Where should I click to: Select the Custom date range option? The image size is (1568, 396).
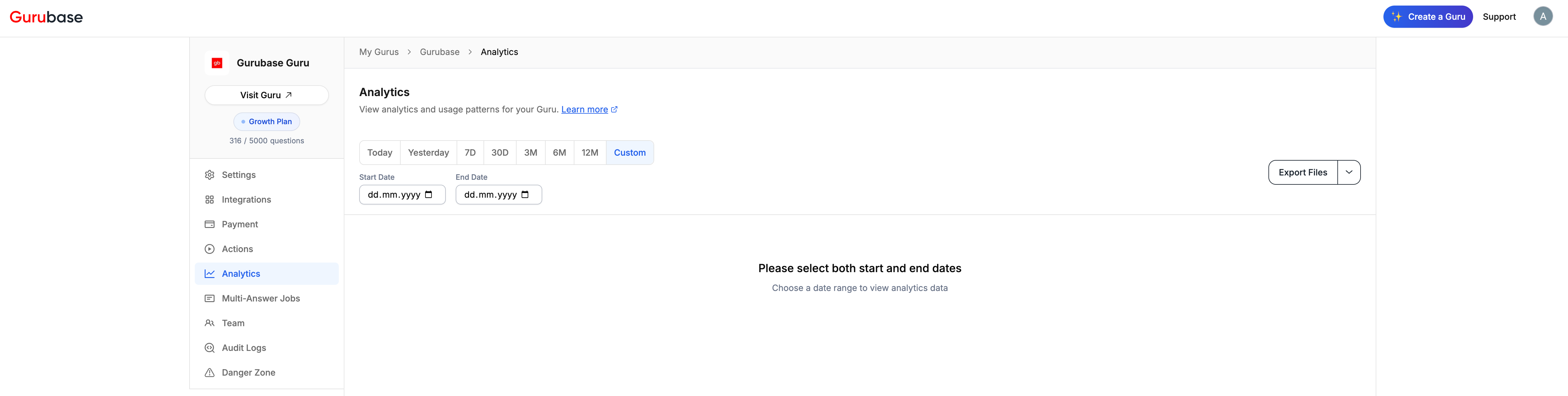pyautogui.click(x=630, y=153)
